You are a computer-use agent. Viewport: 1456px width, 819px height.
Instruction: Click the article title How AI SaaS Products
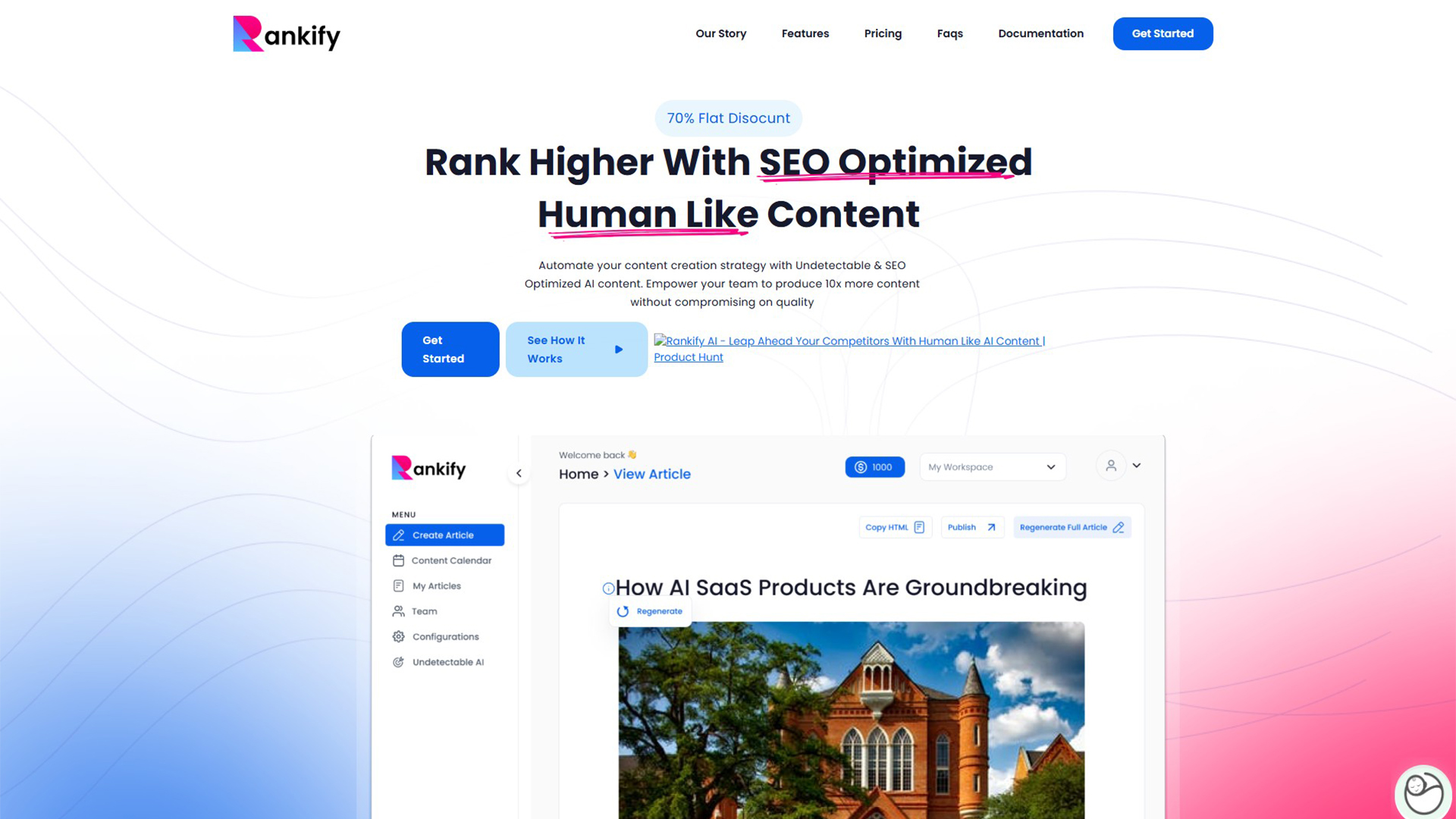tap(851, 588)
